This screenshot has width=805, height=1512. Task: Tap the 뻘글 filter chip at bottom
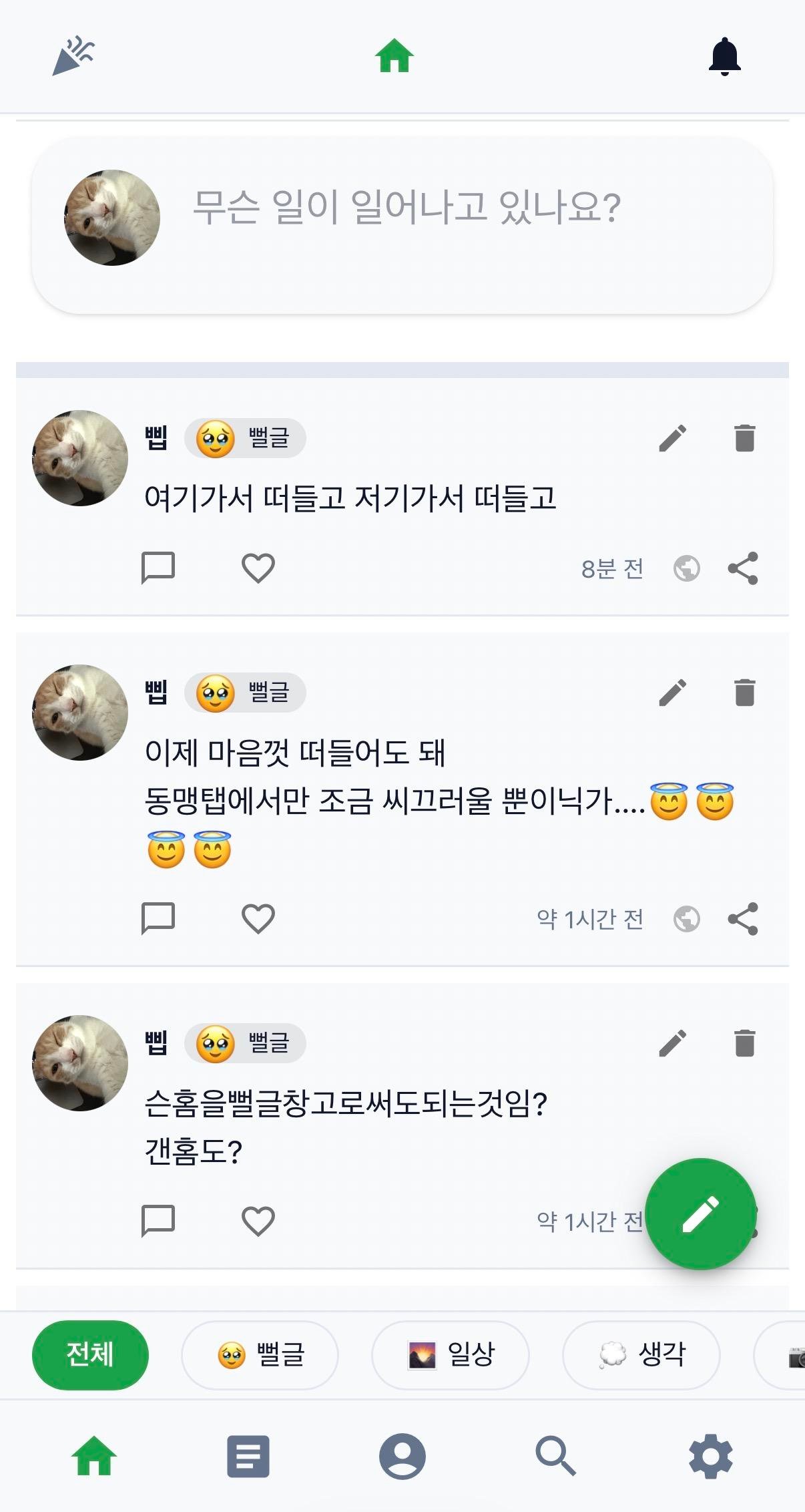260,1355
